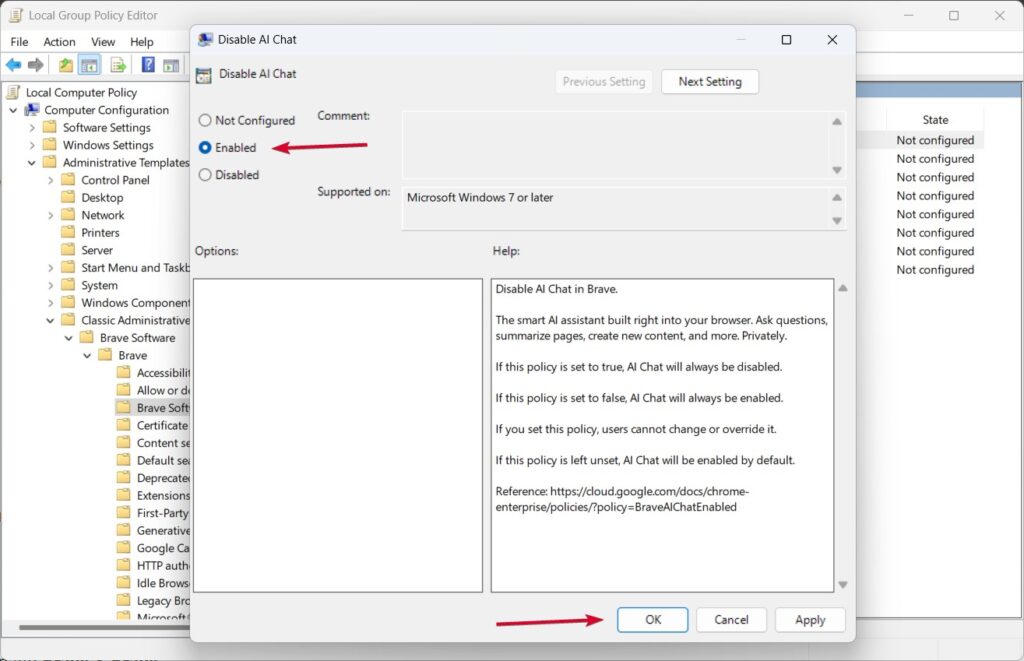Click the Help panel scroll-up arrow
The height and width of the screenshot is (661, 1024).
click(842, 288)
